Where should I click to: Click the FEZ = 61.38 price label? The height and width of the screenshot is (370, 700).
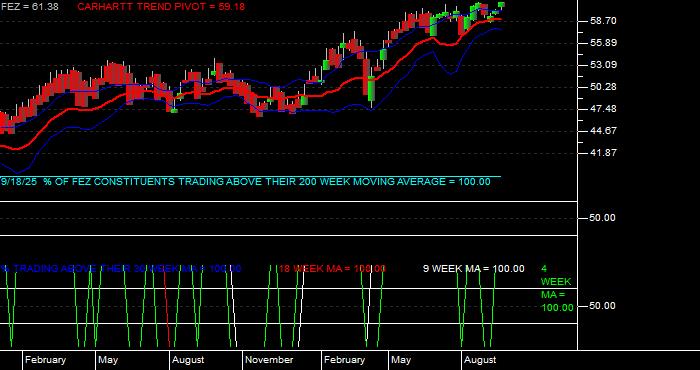click(x=29, y=7)
